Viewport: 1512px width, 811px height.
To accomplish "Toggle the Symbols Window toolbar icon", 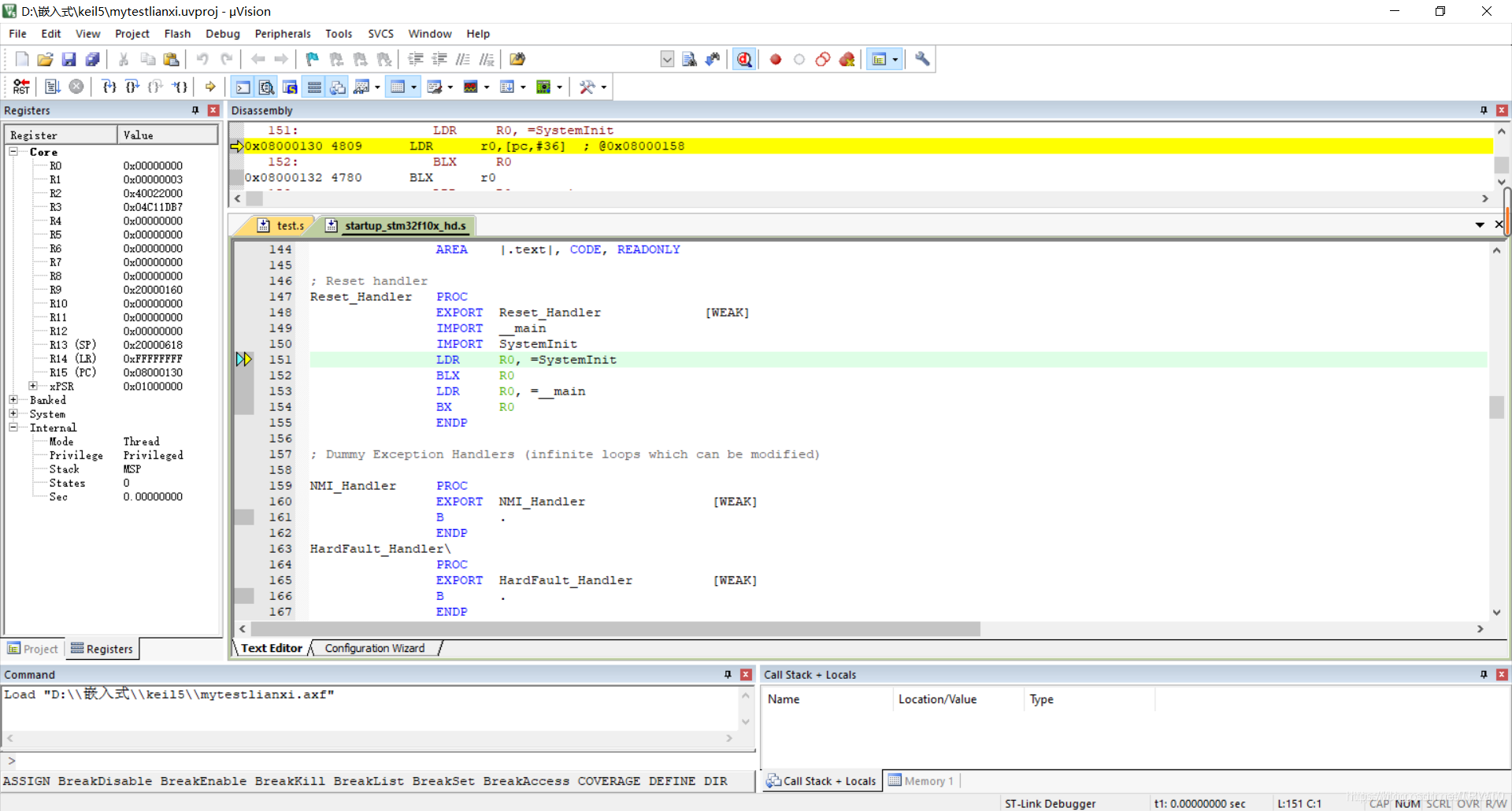I will pyautogui.click(x=291, y=87).
